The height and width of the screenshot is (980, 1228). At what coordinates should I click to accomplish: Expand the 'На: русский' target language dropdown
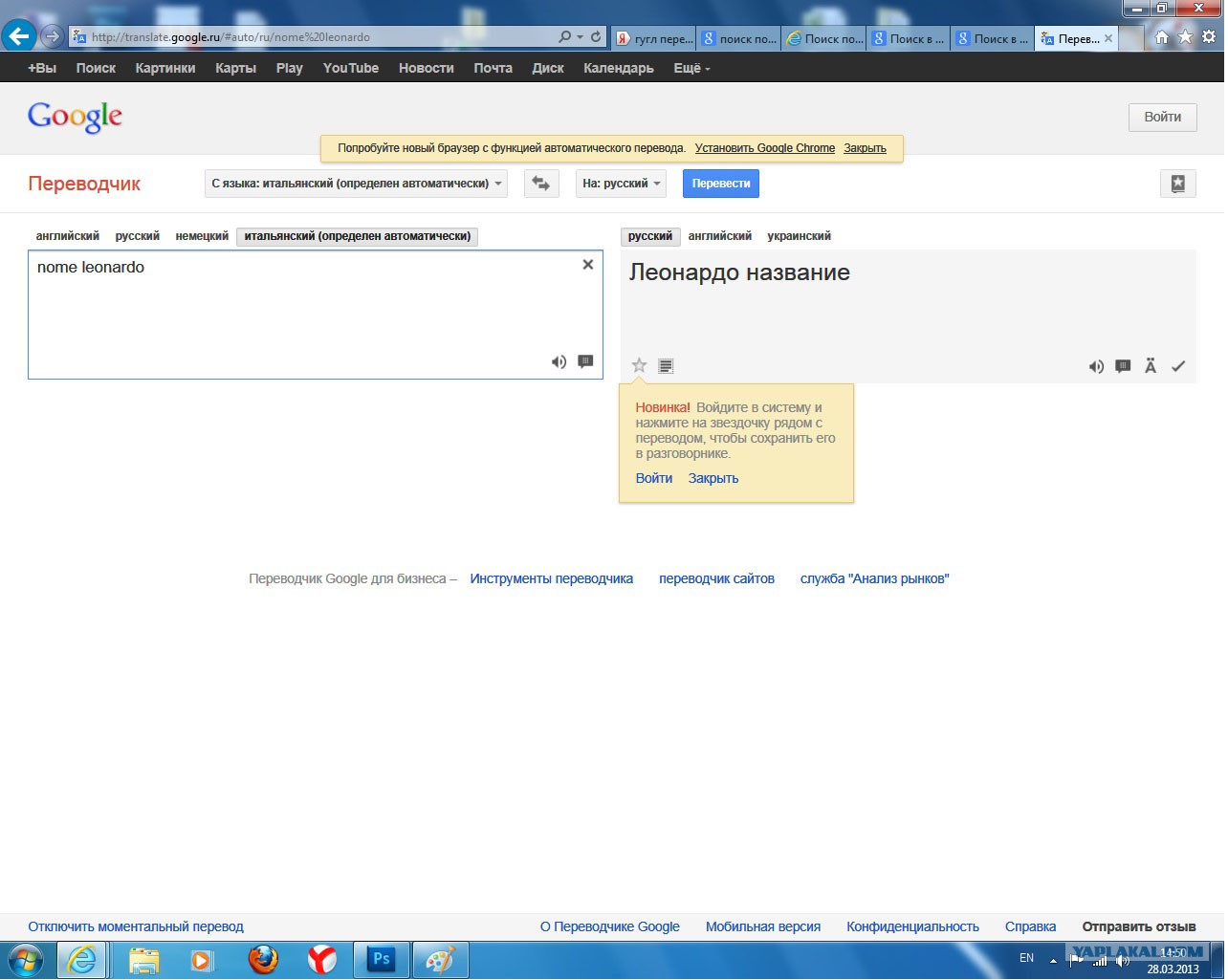(x=621, y=184)
